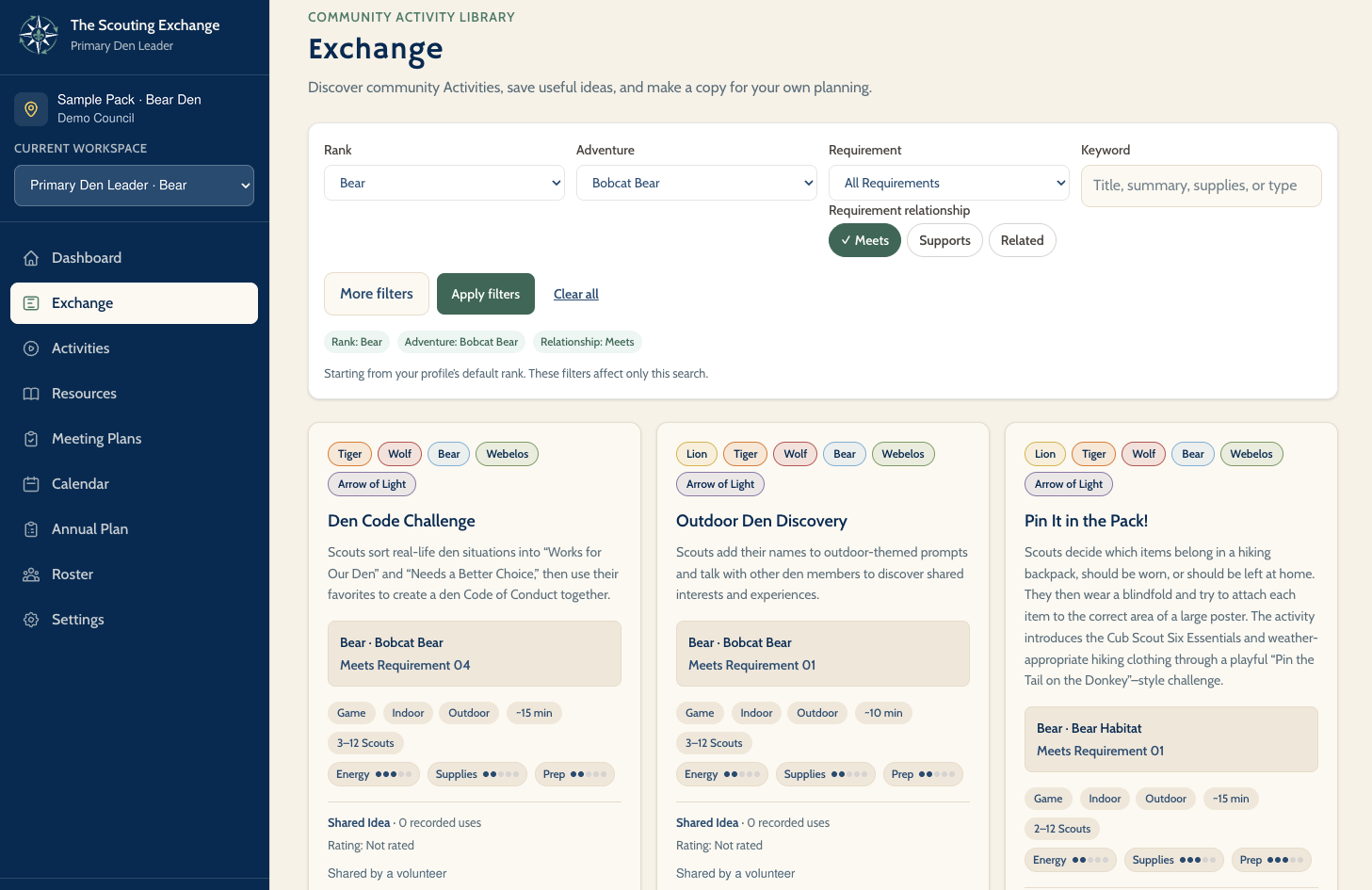1372x890 pixels.
Task: Open Settings from the sidebar
Action: click(x=134, y=620)
